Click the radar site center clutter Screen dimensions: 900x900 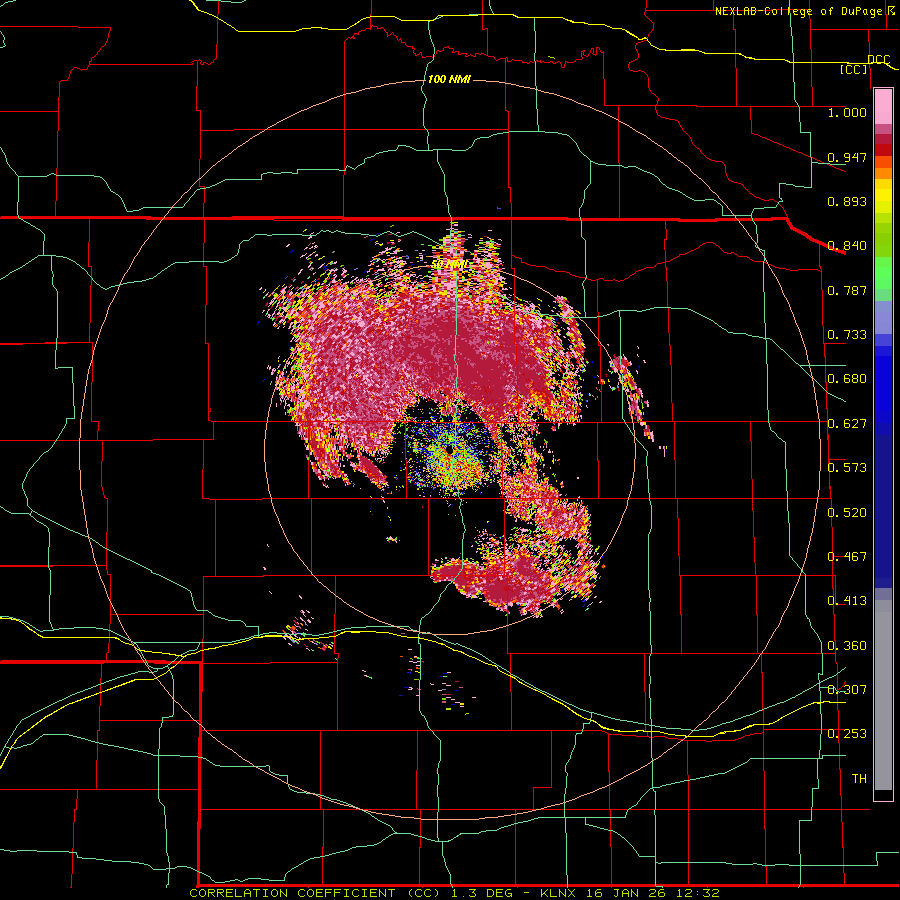pos(452,452)
